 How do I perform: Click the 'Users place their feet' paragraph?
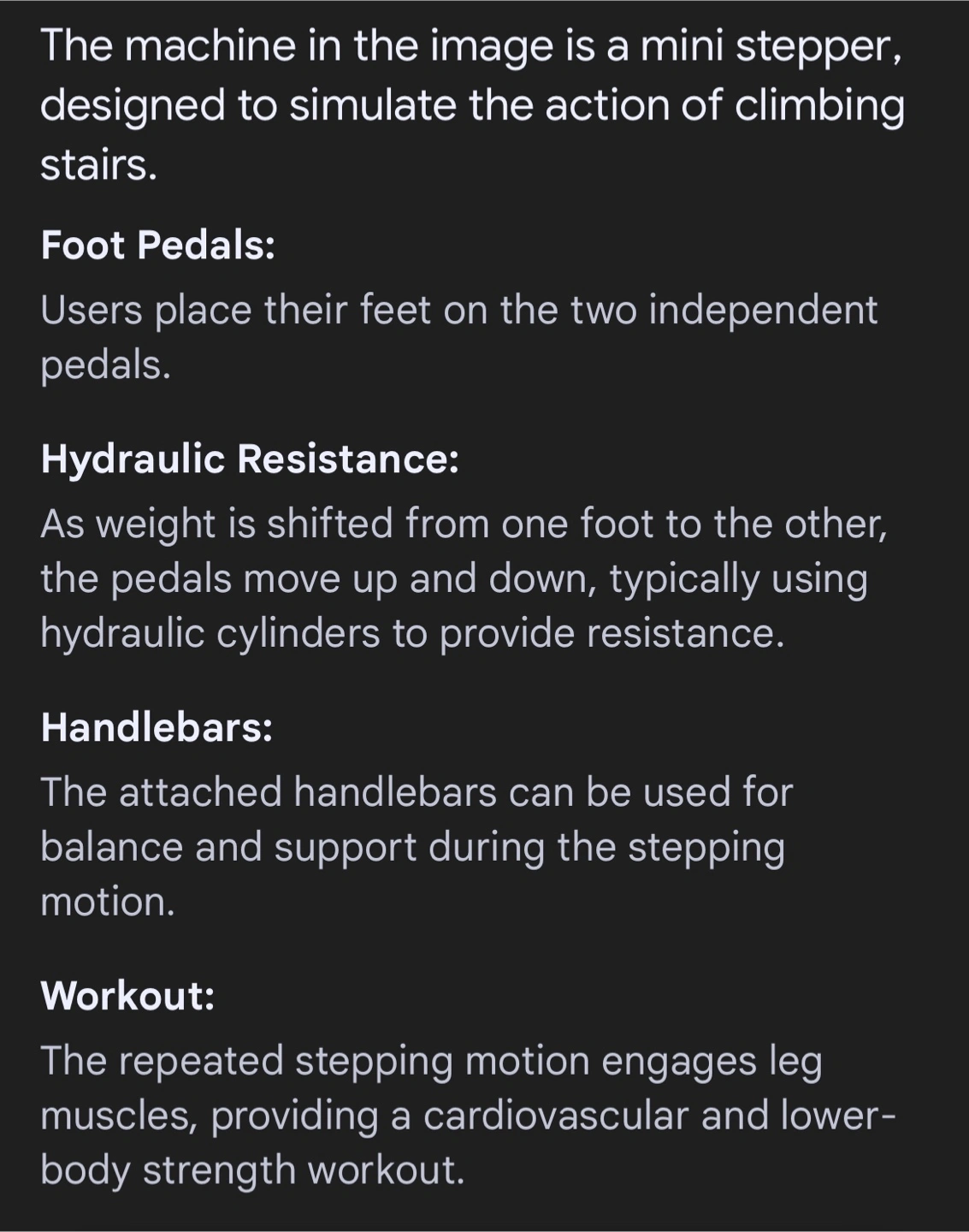[x=459, y=337]
